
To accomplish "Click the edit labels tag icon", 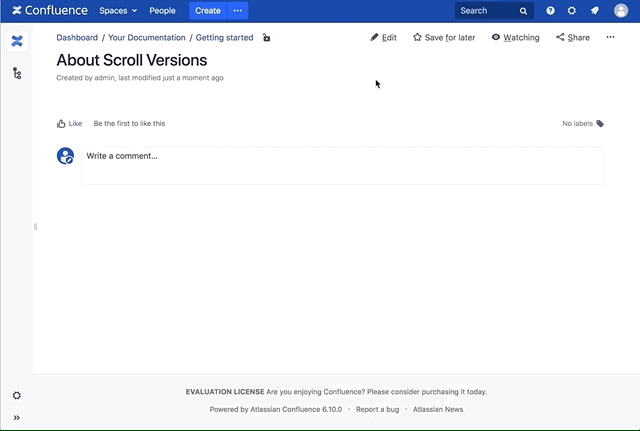I will coord(600,123).
